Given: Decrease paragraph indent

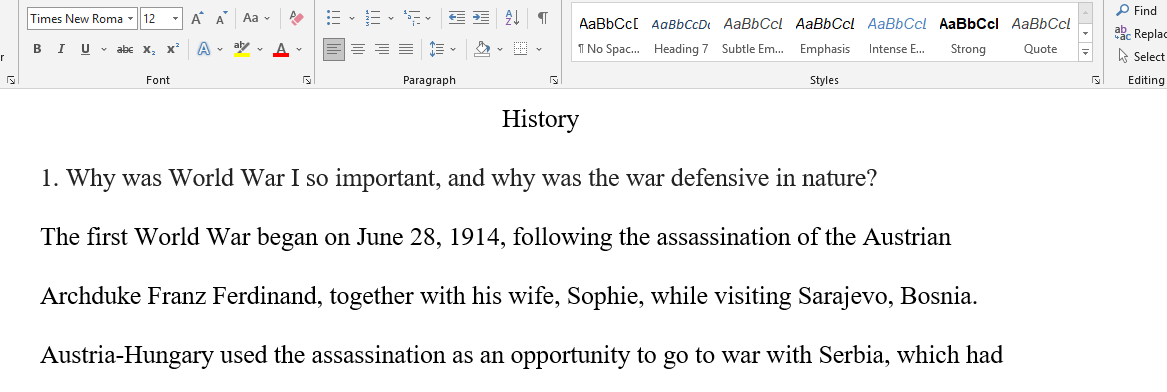Looking at the screenshot, I should 457,19.
